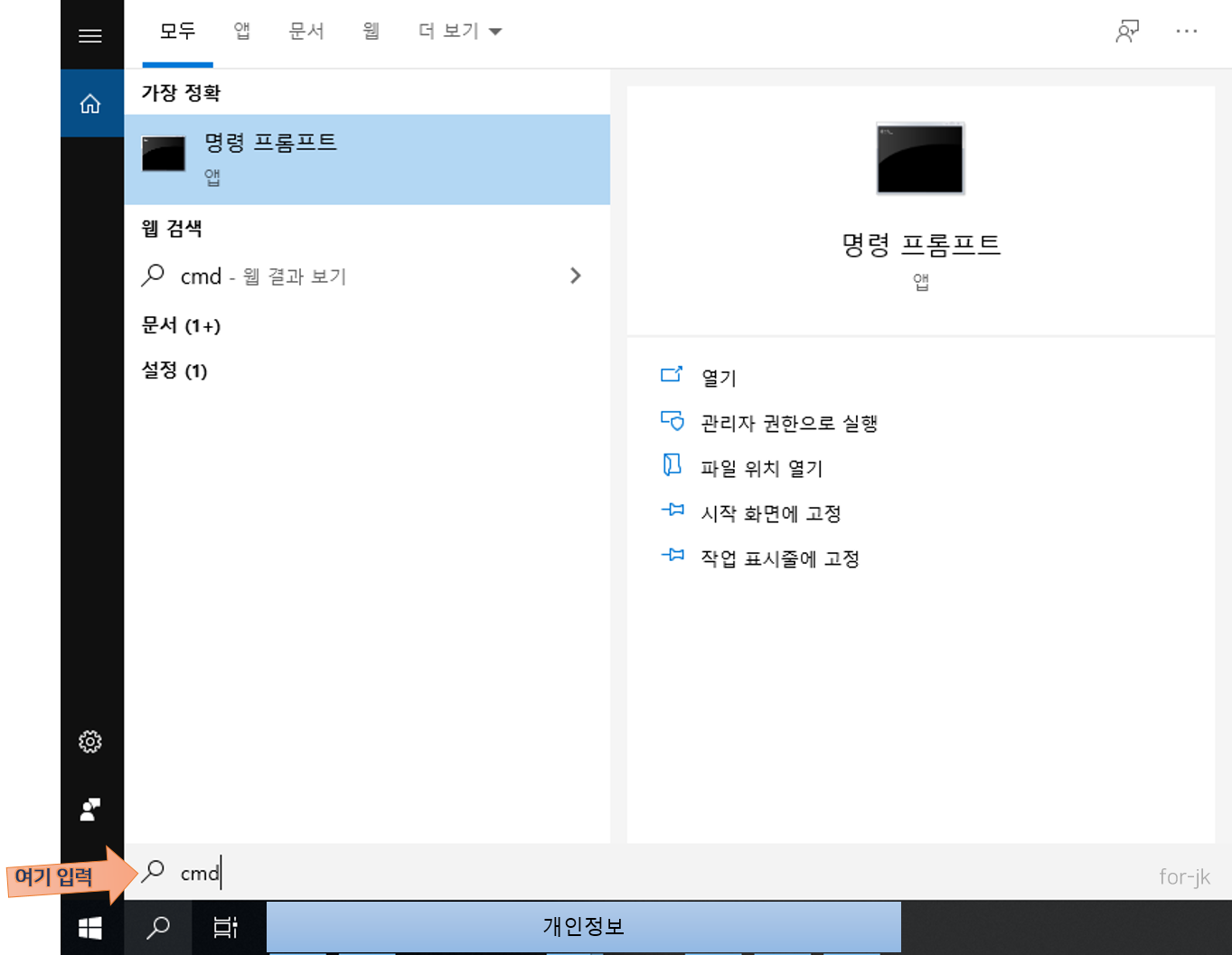Click the 명령 프롬프트 title in preview pane
Viewport: 1232px width, 955px height.
921,245
